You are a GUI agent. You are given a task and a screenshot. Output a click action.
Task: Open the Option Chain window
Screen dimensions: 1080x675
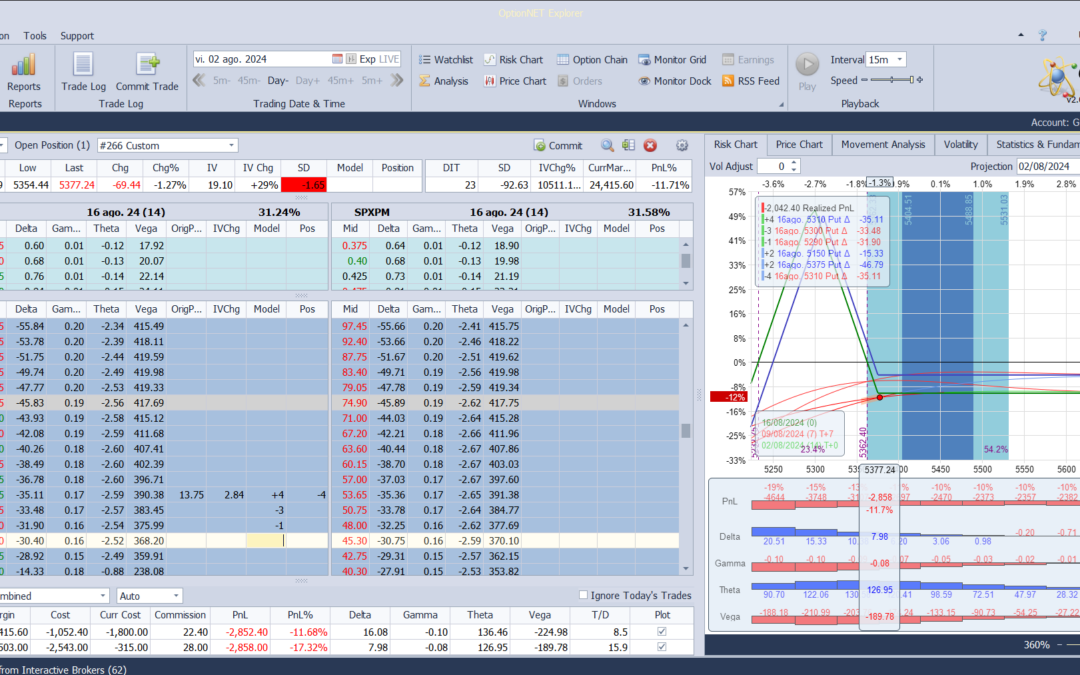click(x=592, y=60)
